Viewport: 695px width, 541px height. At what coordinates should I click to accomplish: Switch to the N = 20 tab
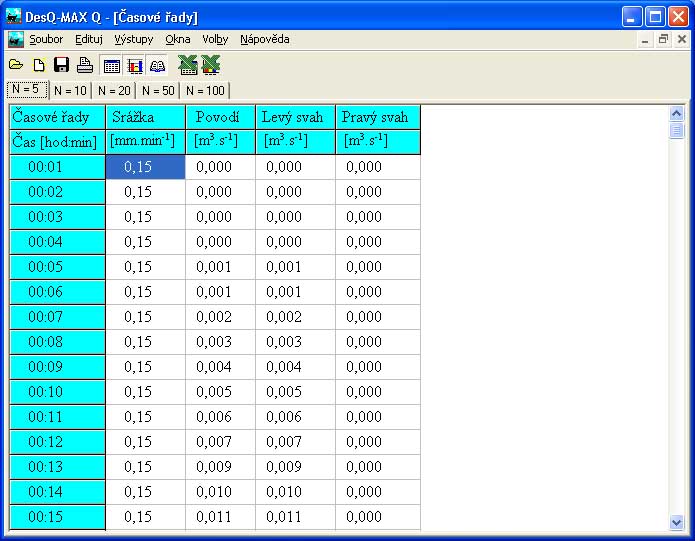[114, 90]
